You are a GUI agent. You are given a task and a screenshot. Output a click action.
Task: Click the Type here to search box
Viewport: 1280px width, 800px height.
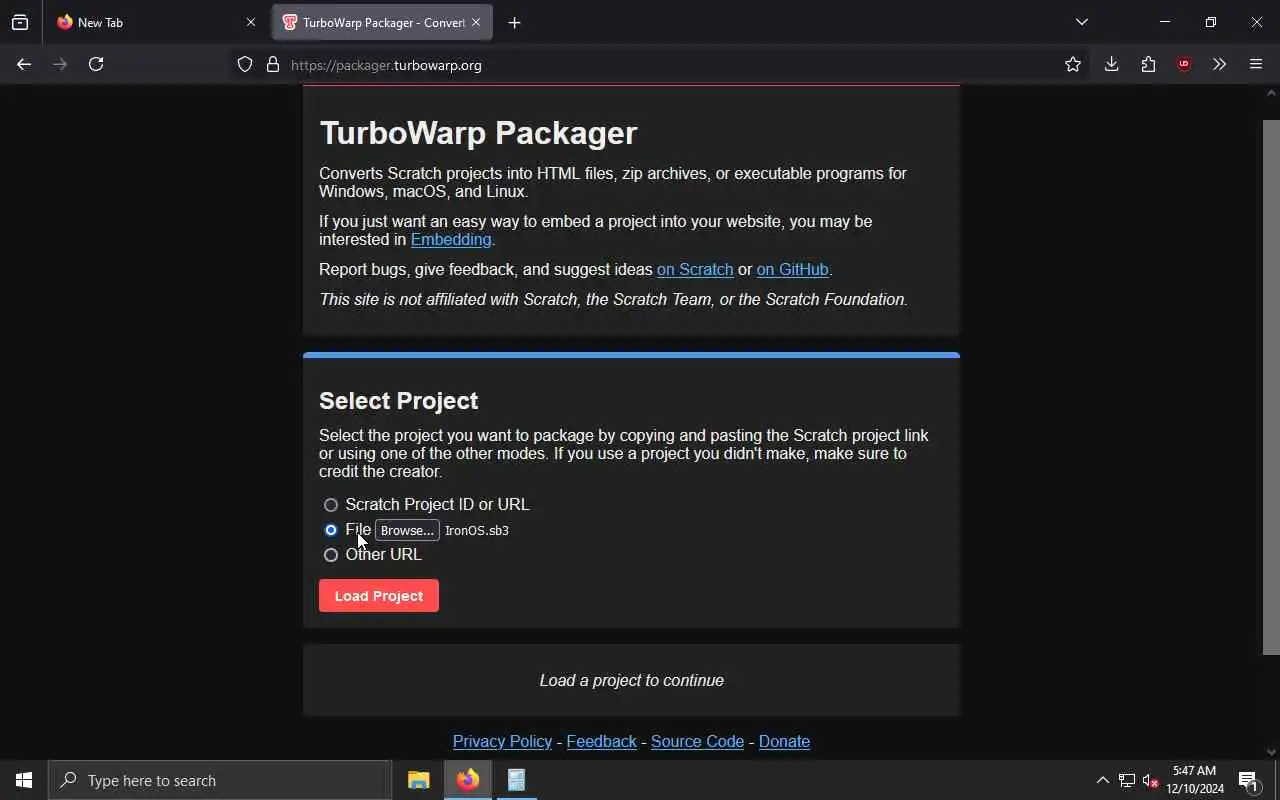(220, 780)
